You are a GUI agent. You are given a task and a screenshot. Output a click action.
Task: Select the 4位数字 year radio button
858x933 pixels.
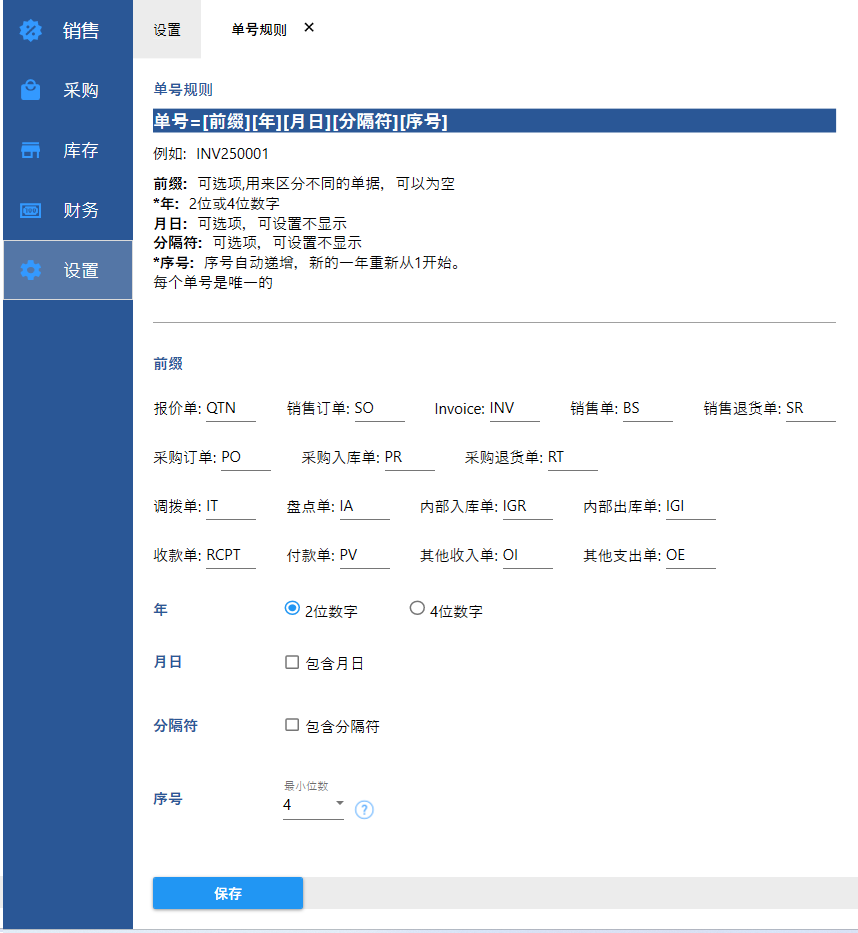pyautogui.click(x=417, y=609)
